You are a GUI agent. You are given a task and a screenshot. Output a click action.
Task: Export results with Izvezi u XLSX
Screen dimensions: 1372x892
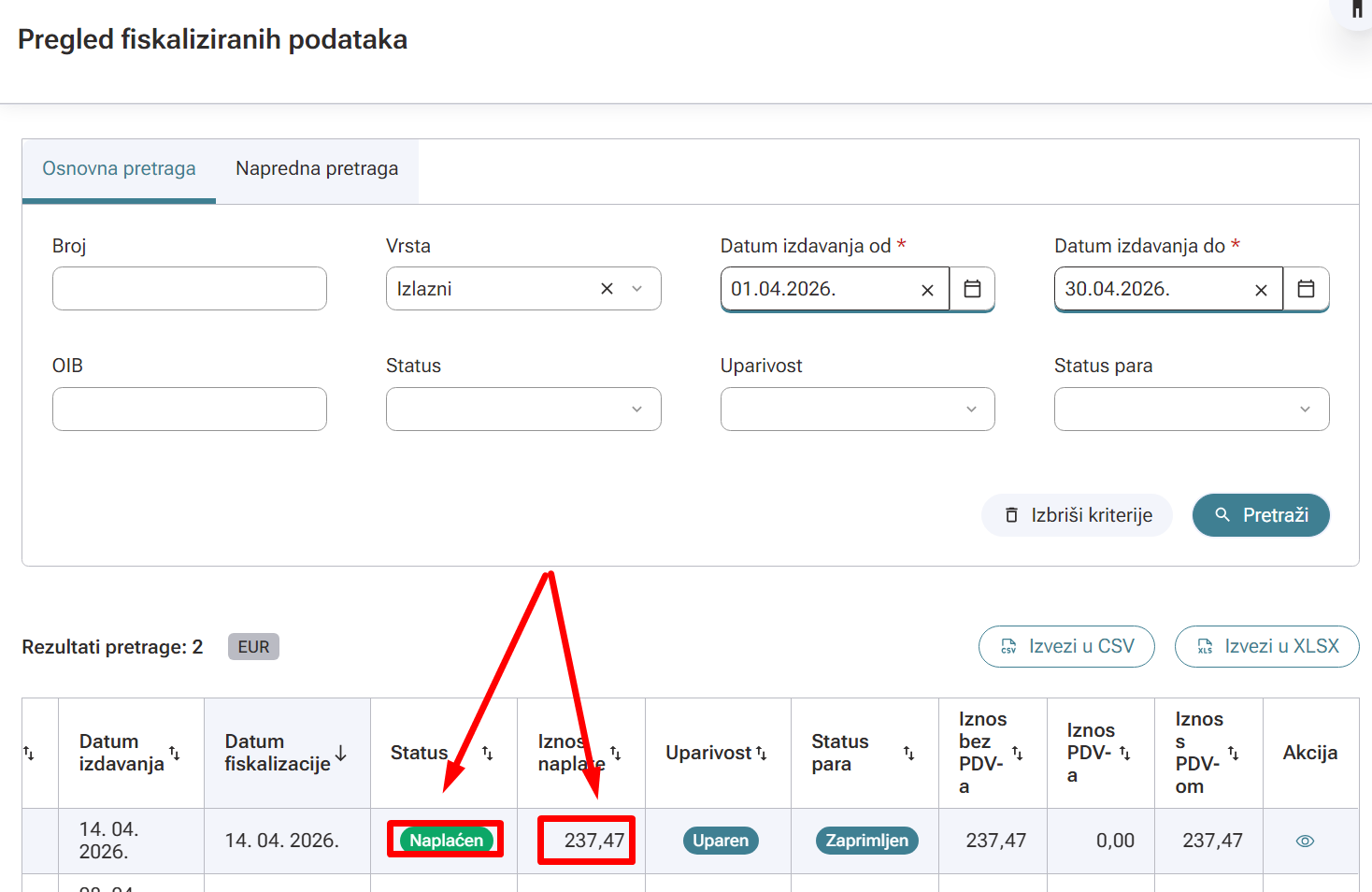(x=1266, y=646)
